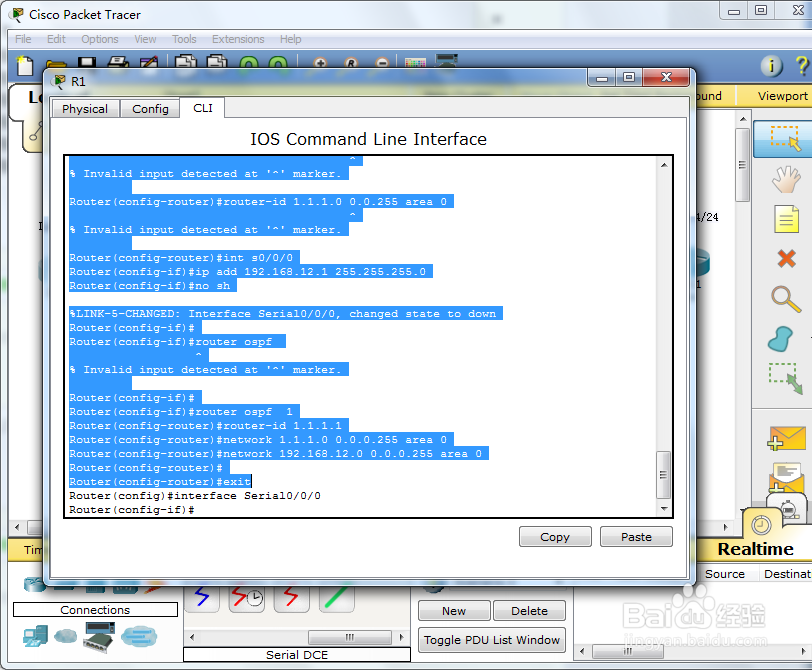Click the Print toolbar icon
Screen dimensions: 812x670
[x=118, y=62]
